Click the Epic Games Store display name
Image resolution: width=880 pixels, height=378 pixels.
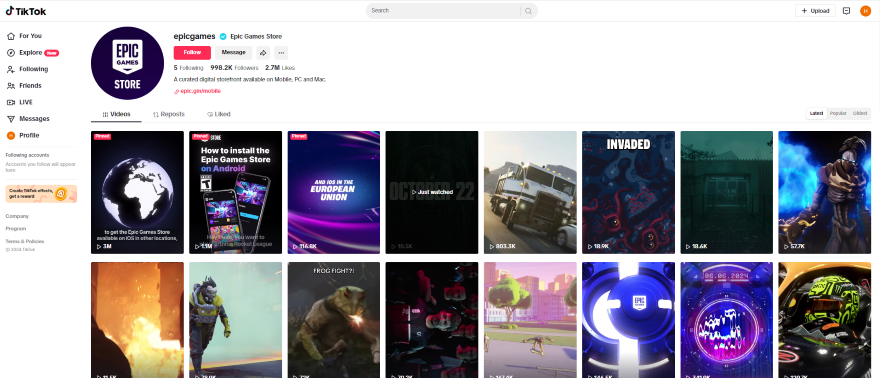pyautogui.click(x=256, y=36)
